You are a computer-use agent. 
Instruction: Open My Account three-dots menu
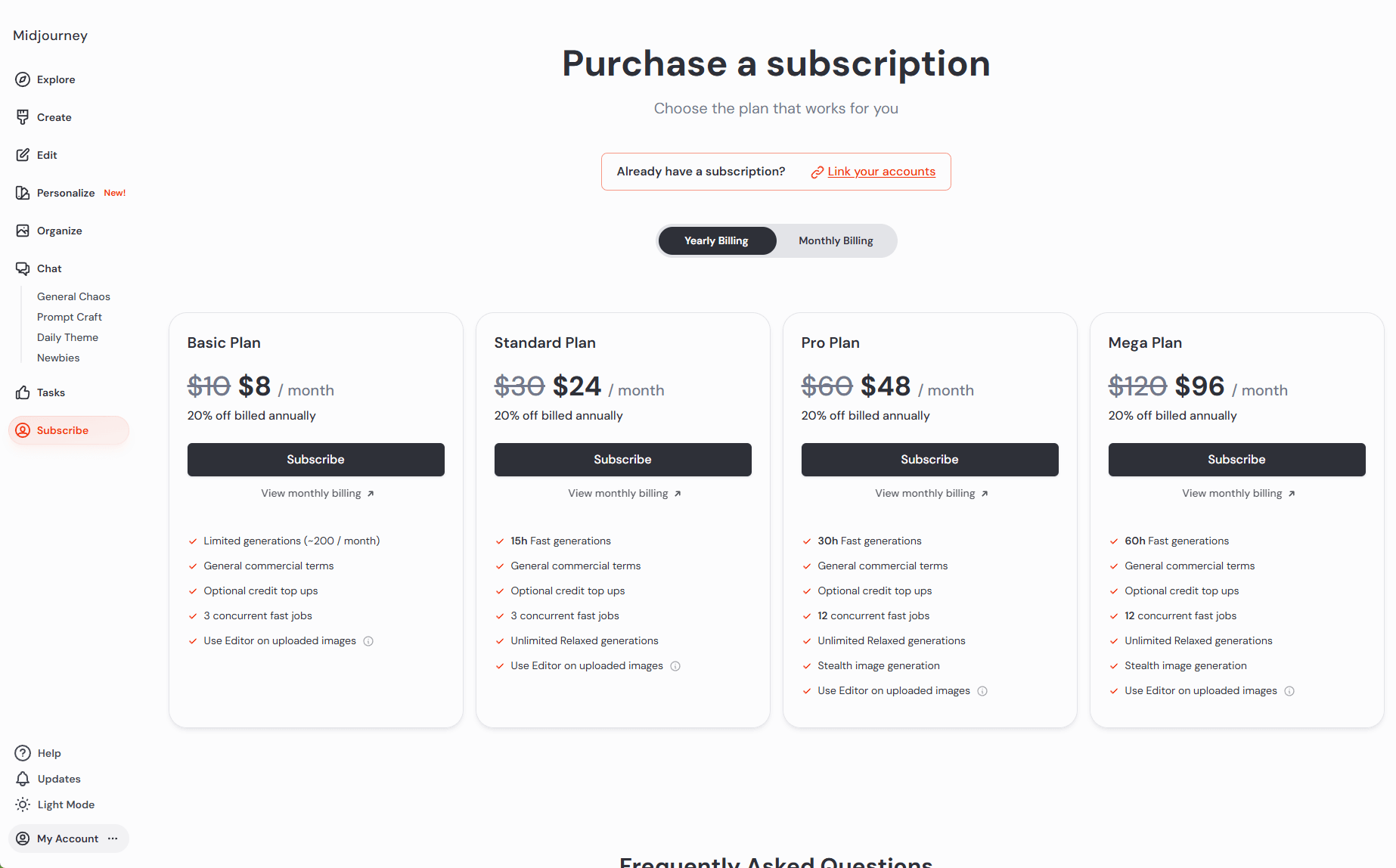(113, 839)
